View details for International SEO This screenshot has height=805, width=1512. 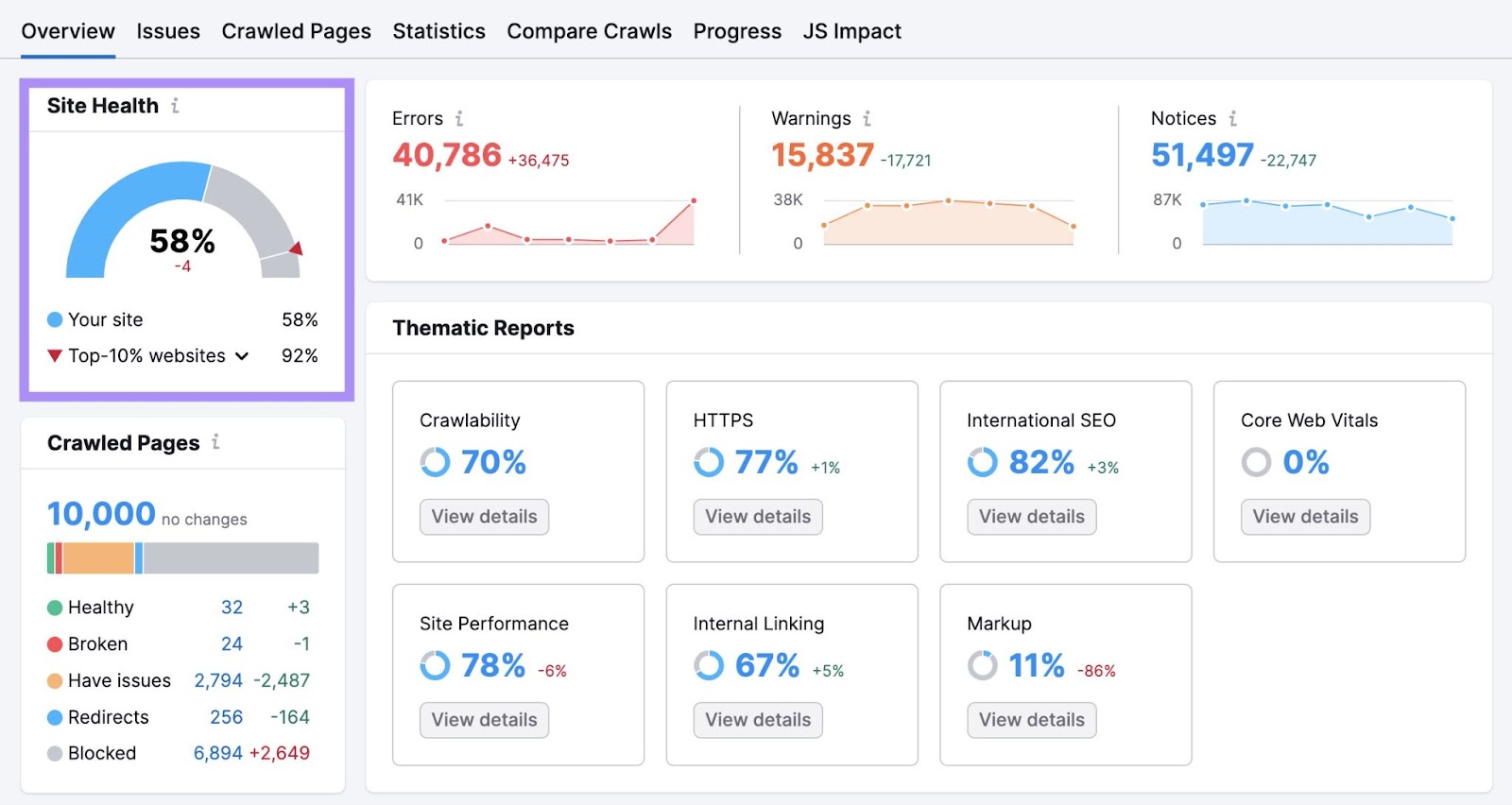1031,517
